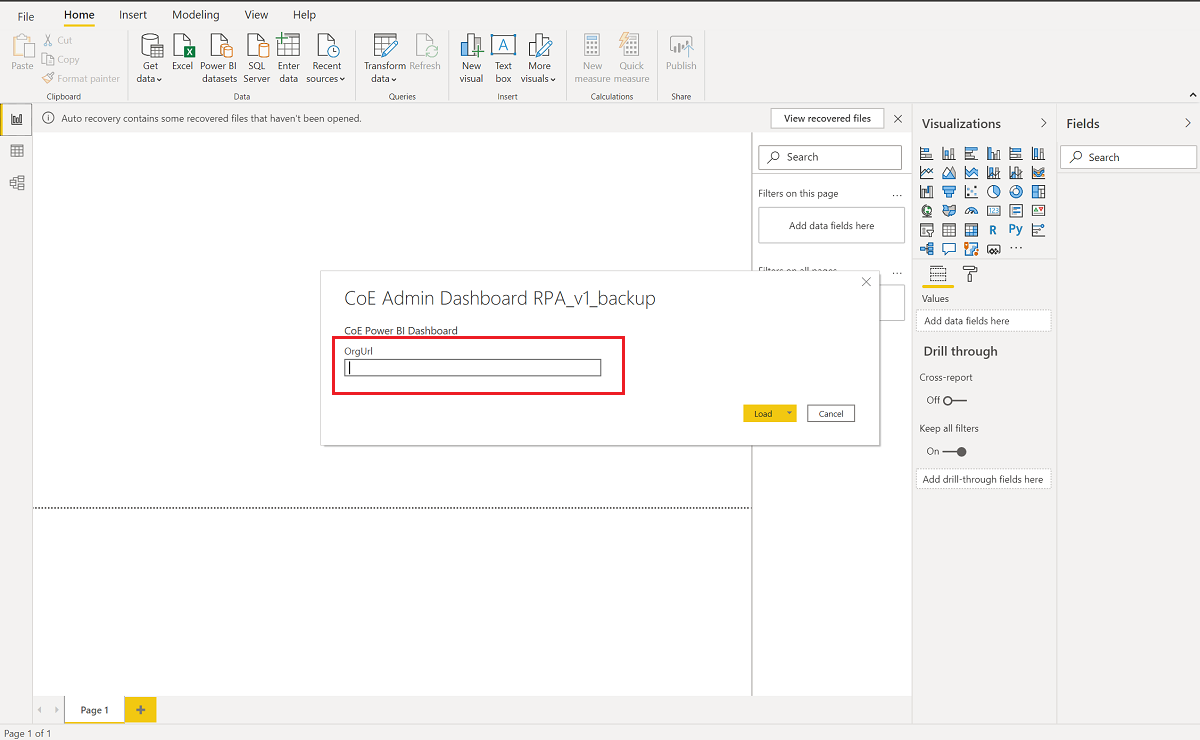Screen dimensions: 1200x740
Task: Select the Matrix visual
Action: 971,229
